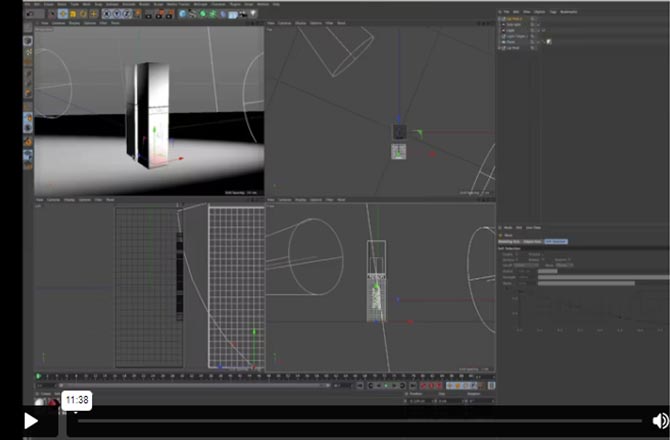Image resolution: width=670 pixels, height=440 pixels.
Task: Open the perspective viewport's Cameras menu
Action: 59,23
